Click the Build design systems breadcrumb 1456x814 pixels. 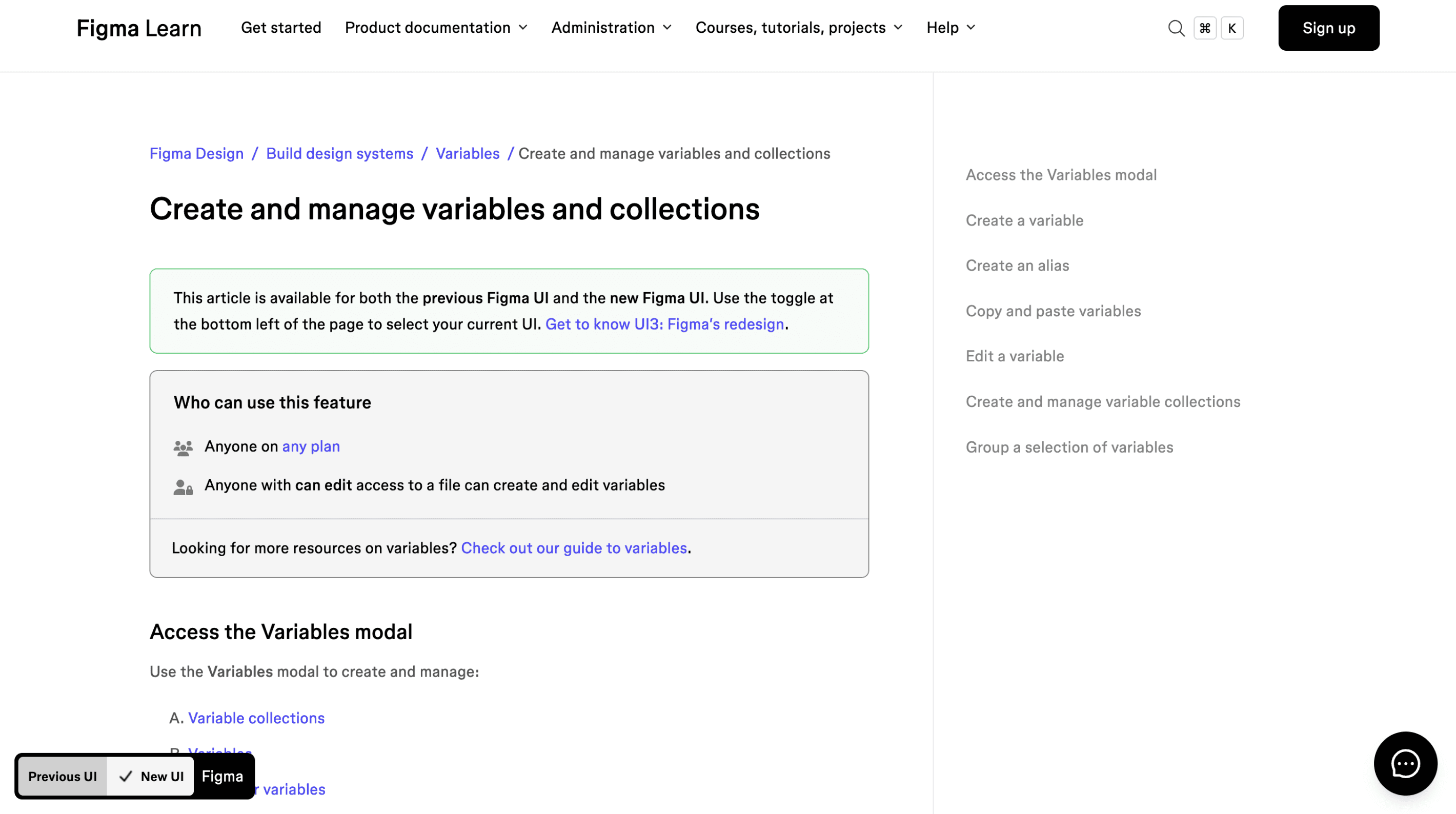[339, 153]
